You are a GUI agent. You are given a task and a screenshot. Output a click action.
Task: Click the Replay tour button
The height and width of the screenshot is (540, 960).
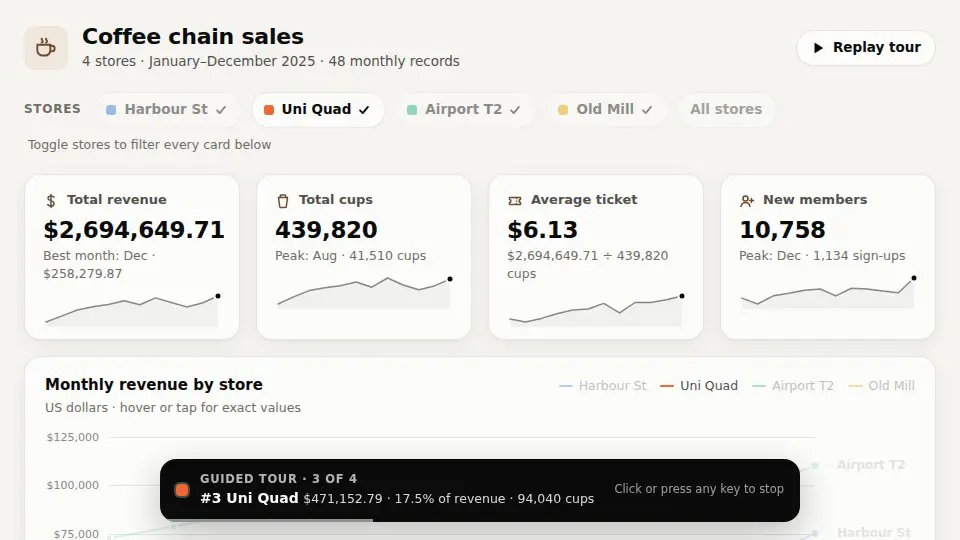pos(866,48)
